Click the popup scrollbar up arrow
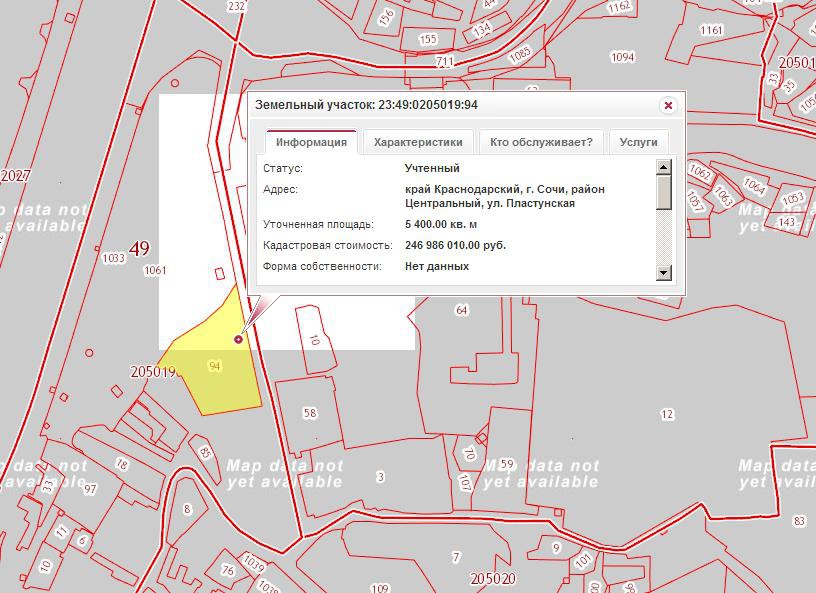The height and width of the screenshot is (593, 816). click(664, 167)
